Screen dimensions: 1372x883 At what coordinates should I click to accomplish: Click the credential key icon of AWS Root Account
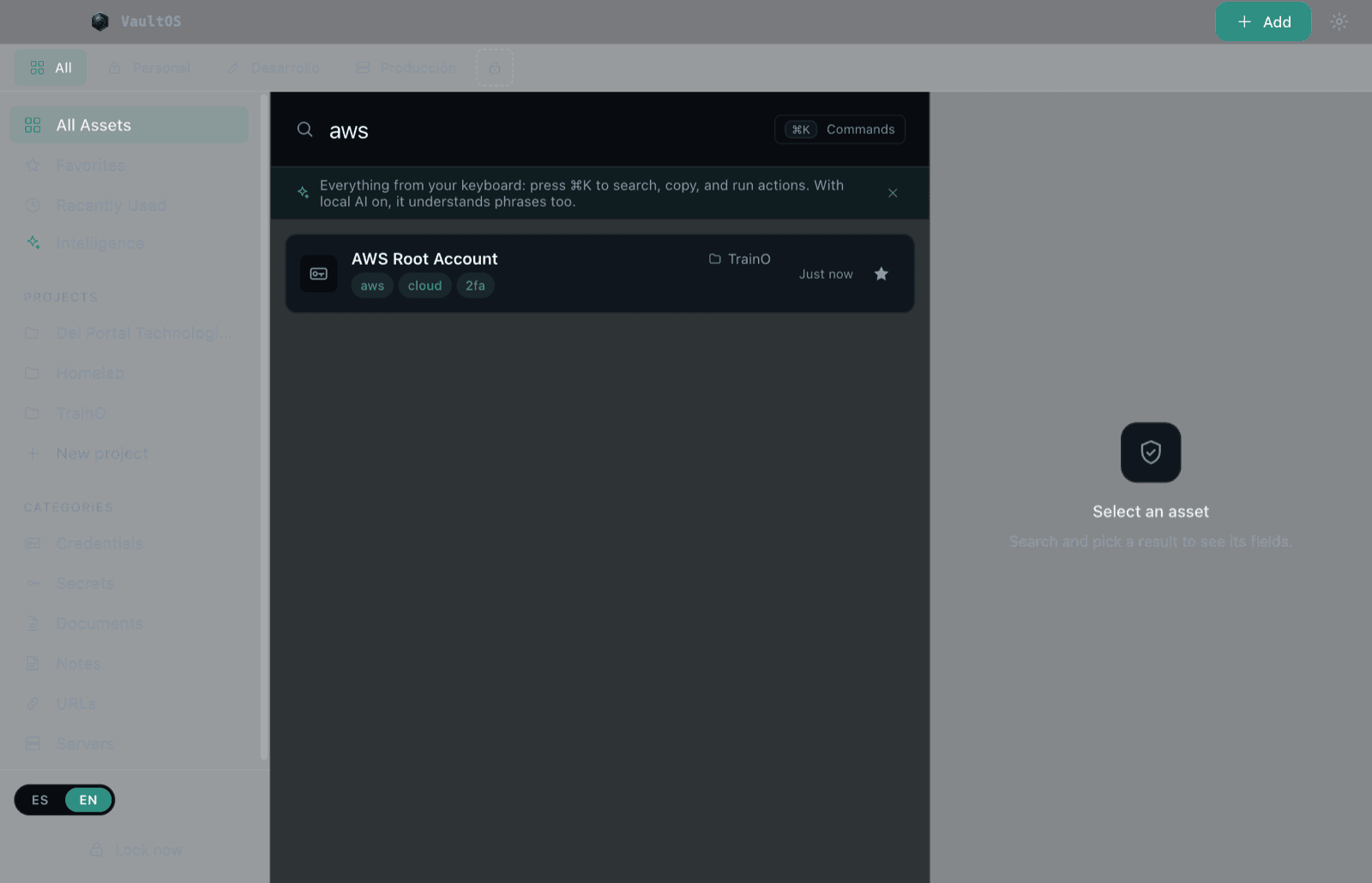pyautogui.click(x=319, y=273)
